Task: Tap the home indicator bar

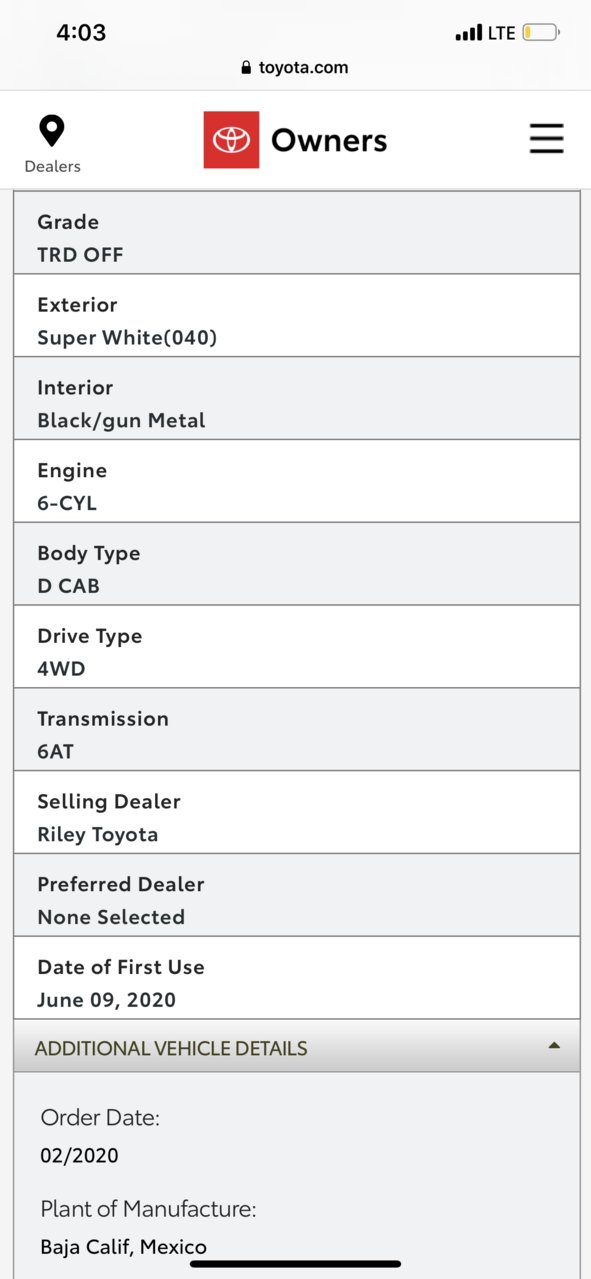Action: pos(295,1263)
